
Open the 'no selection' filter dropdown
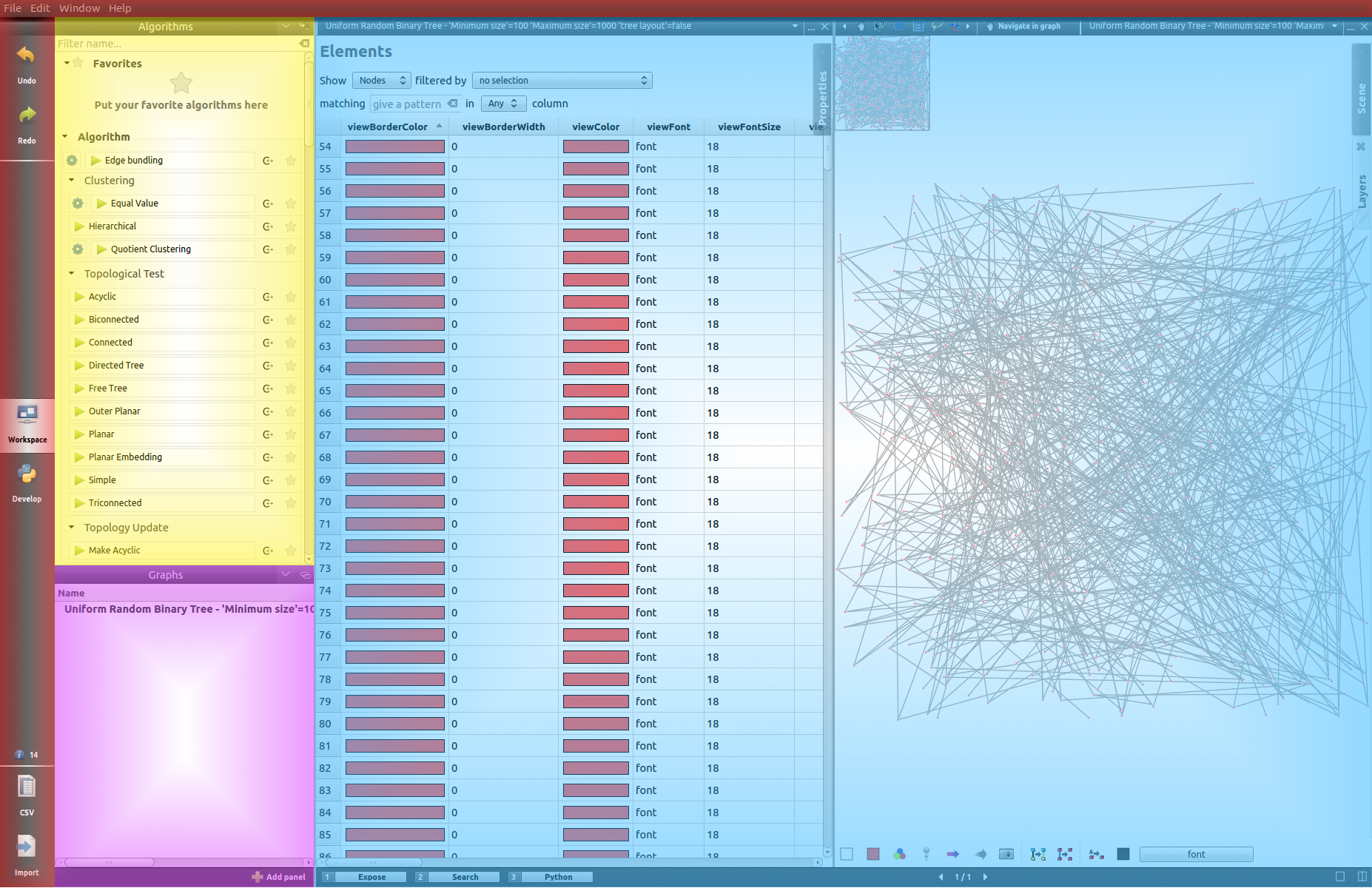(562, 81)
